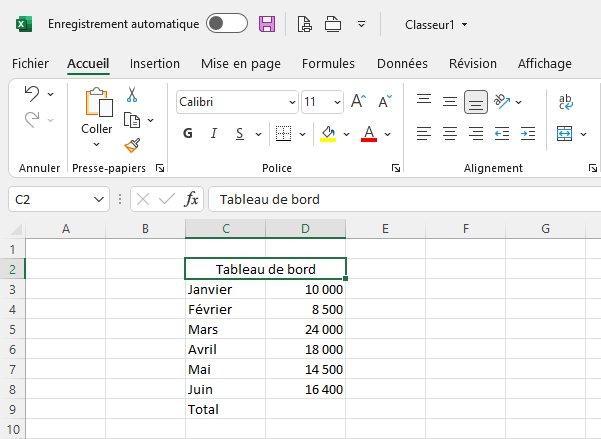The image size is (601, 439).
Task: Click the Coller paste clipboard icon
Action: pos(99,102)
